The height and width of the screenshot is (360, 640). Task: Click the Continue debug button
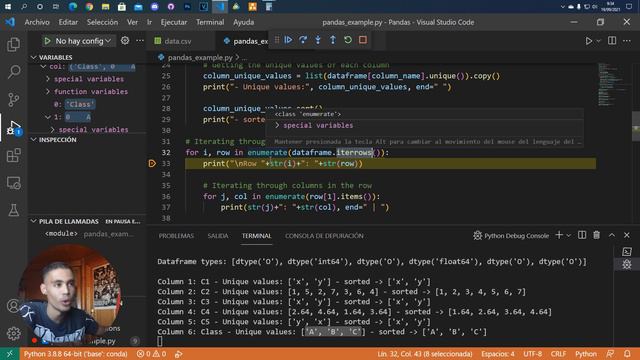point(288,40)
